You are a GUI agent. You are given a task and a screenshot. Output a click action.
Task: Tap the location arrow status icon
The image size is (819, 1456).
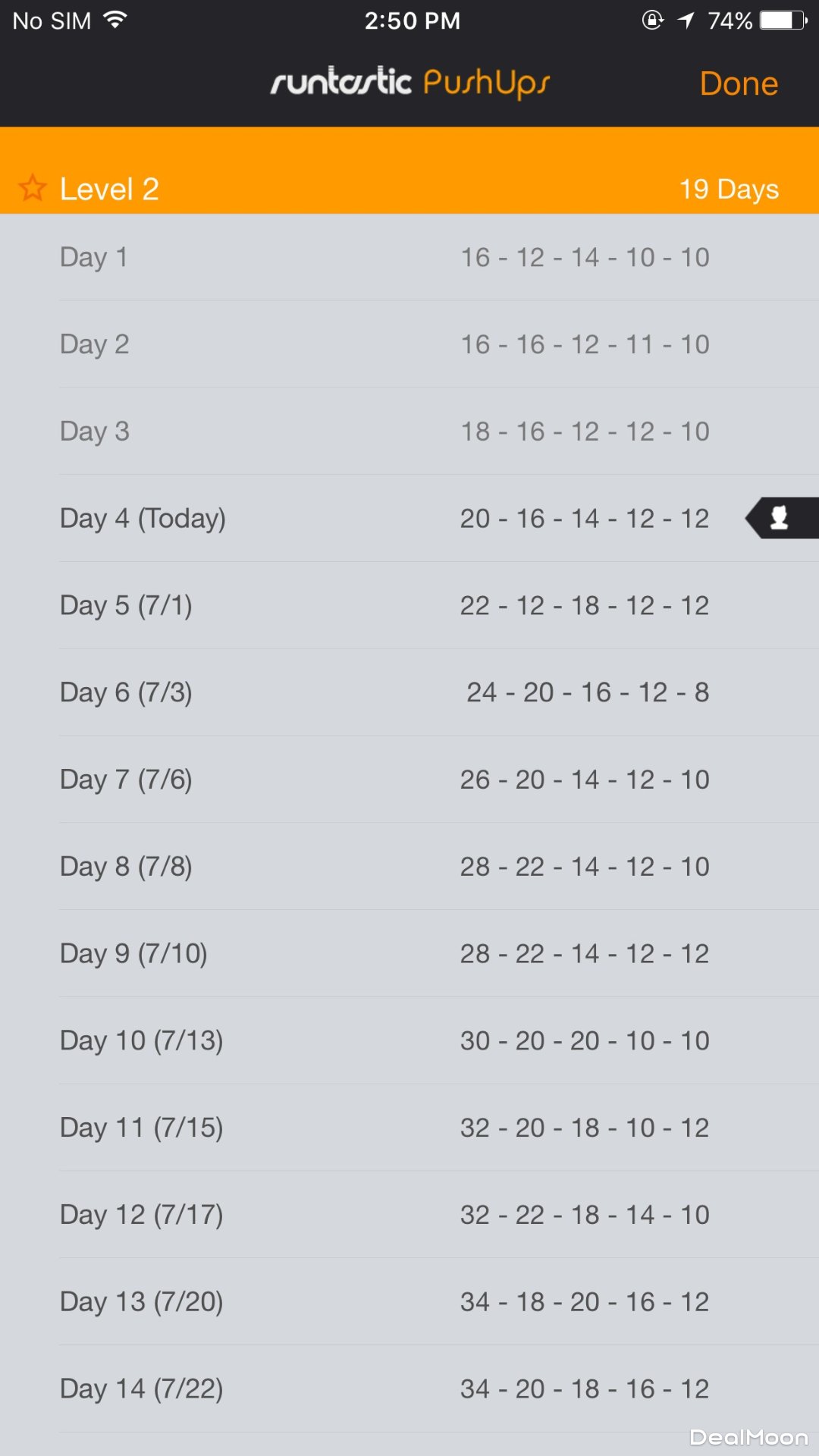[x=686, y=20]
